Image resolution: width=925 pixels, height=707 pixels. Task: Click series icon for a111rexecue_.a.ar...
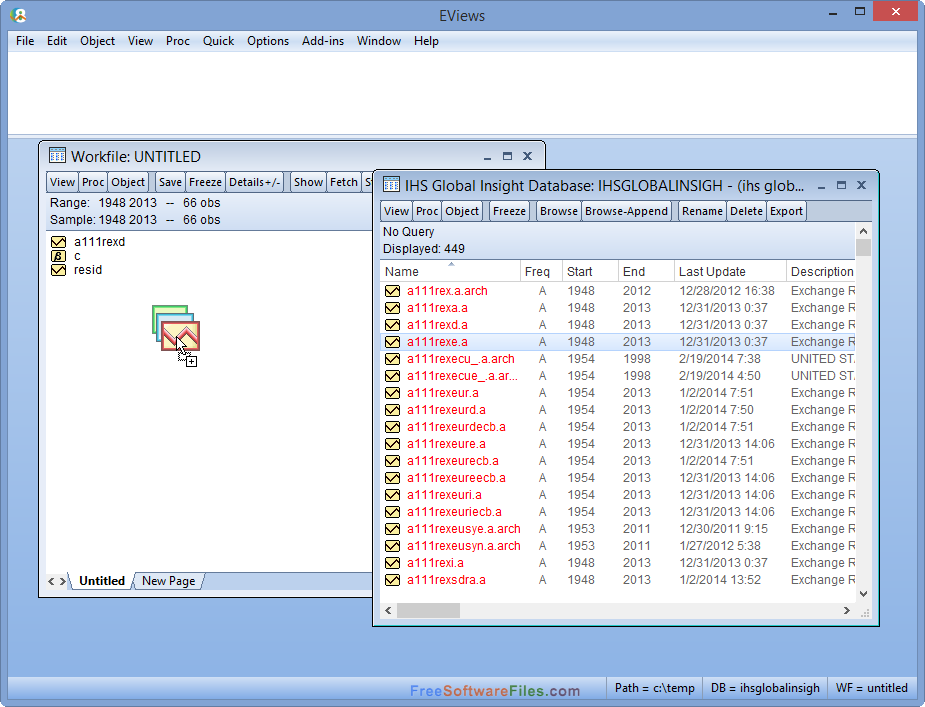coord(392,376)
